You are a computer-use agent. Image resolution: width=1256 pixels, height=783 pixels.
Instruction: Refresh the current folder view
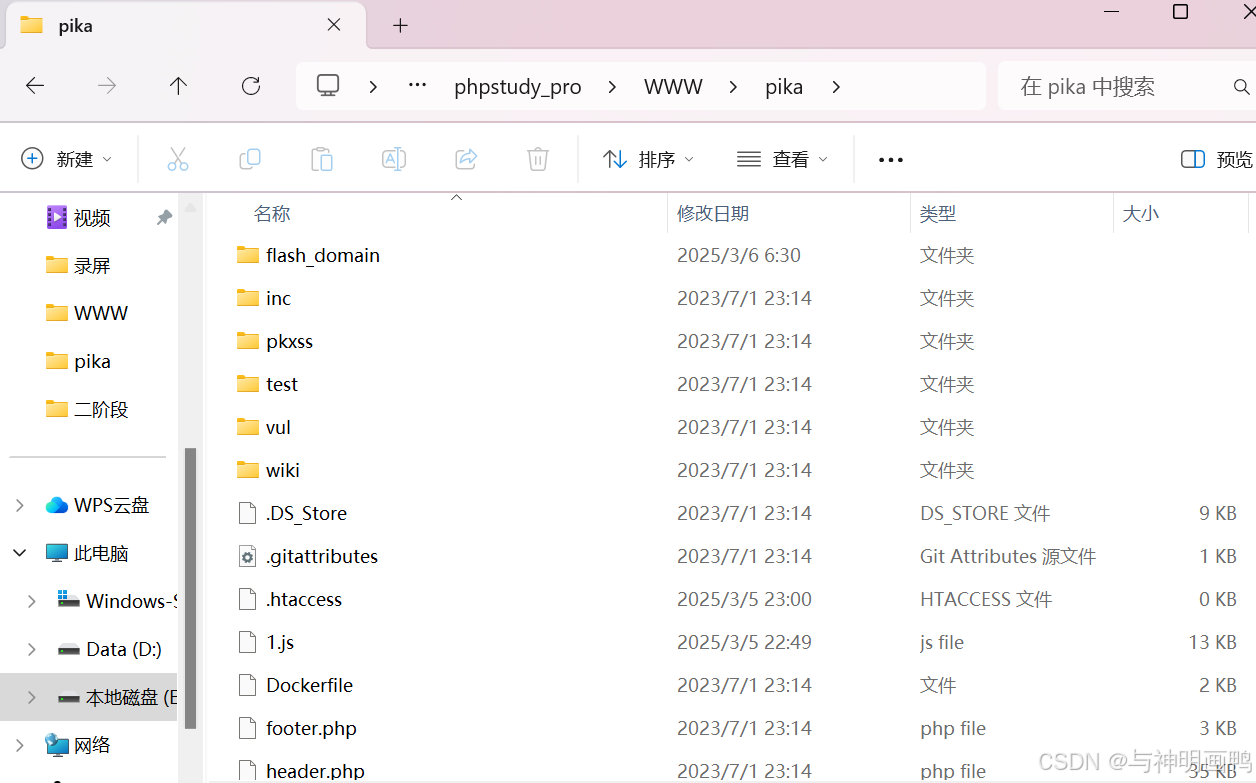click(251, 86)
